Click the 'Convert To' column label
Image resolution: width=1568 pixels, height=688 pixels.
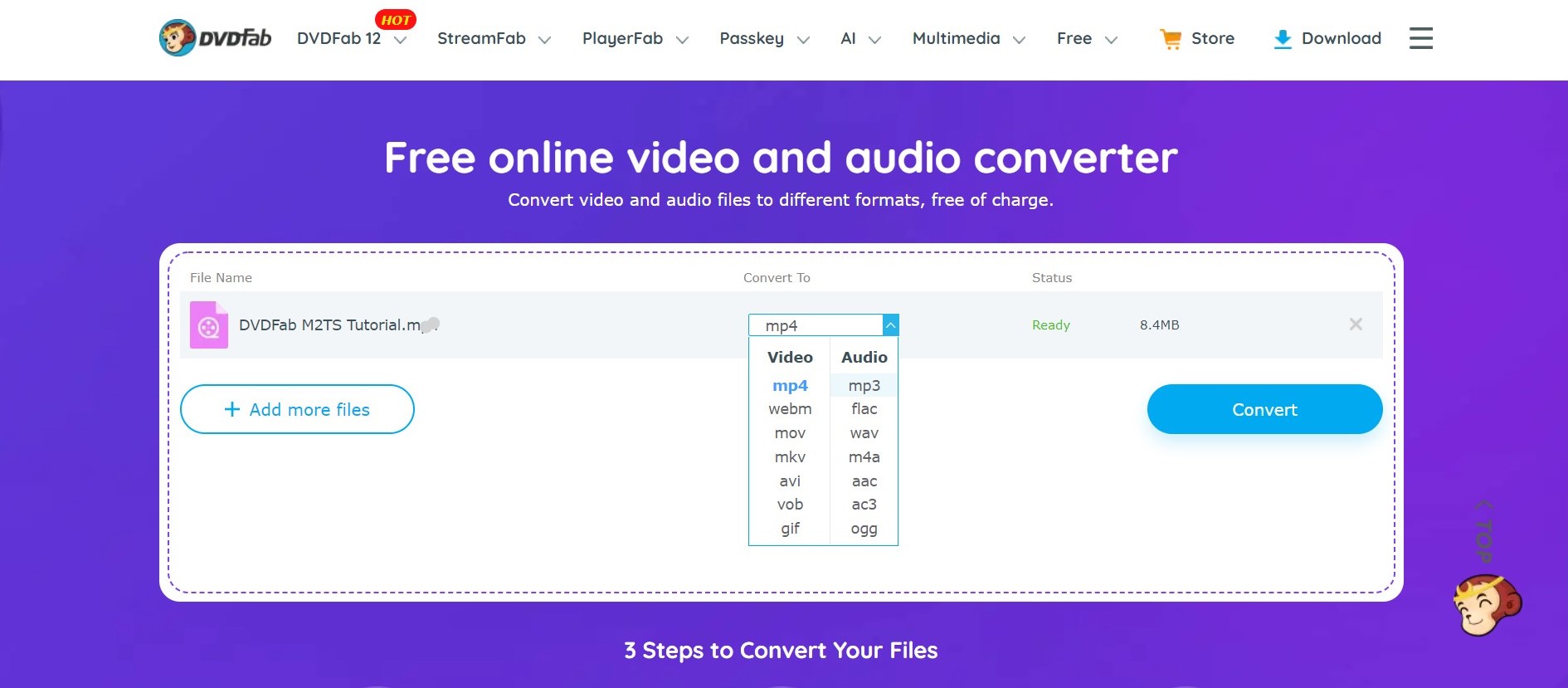pyautogui.click(x=777, y=278)
